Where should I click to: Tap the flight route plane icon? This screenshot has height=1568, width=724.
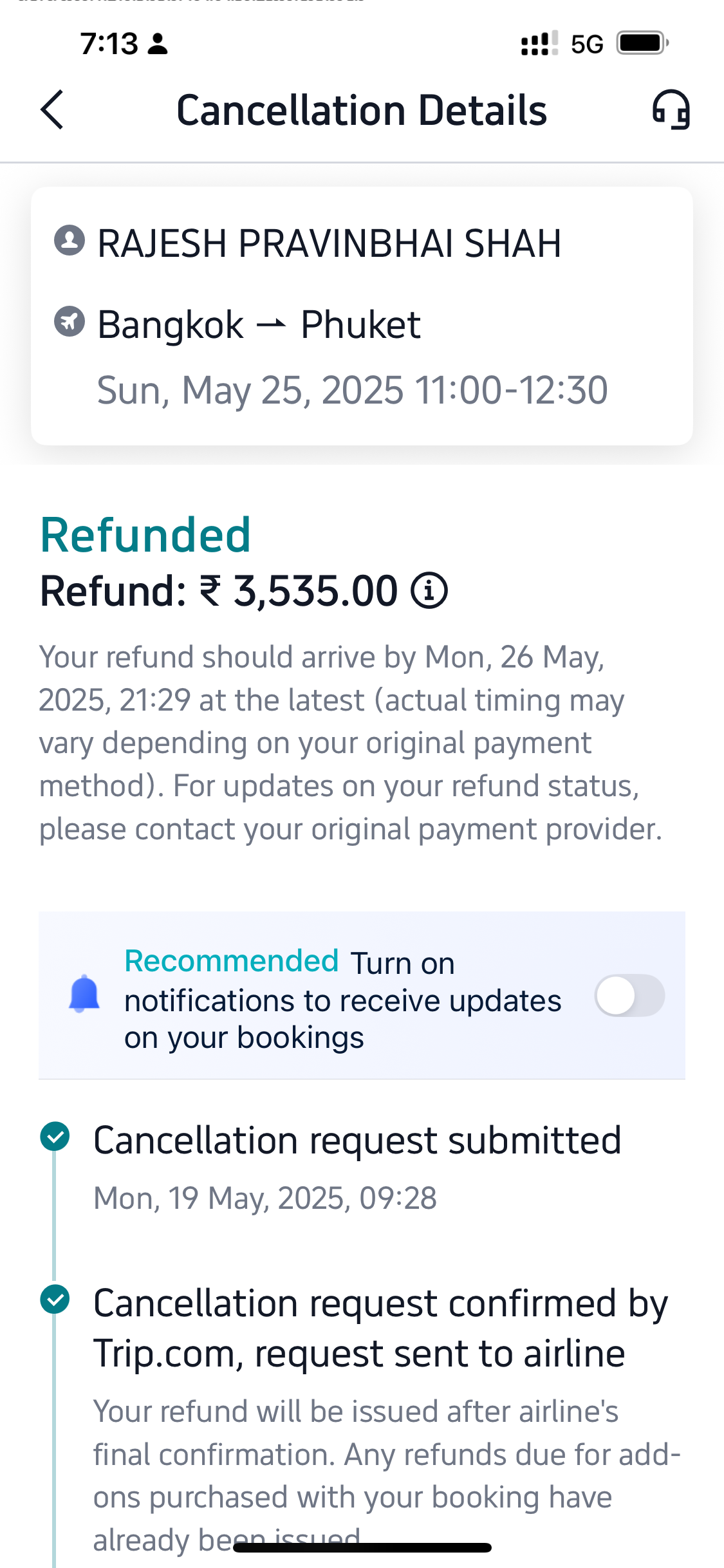[x=70, y=321]
